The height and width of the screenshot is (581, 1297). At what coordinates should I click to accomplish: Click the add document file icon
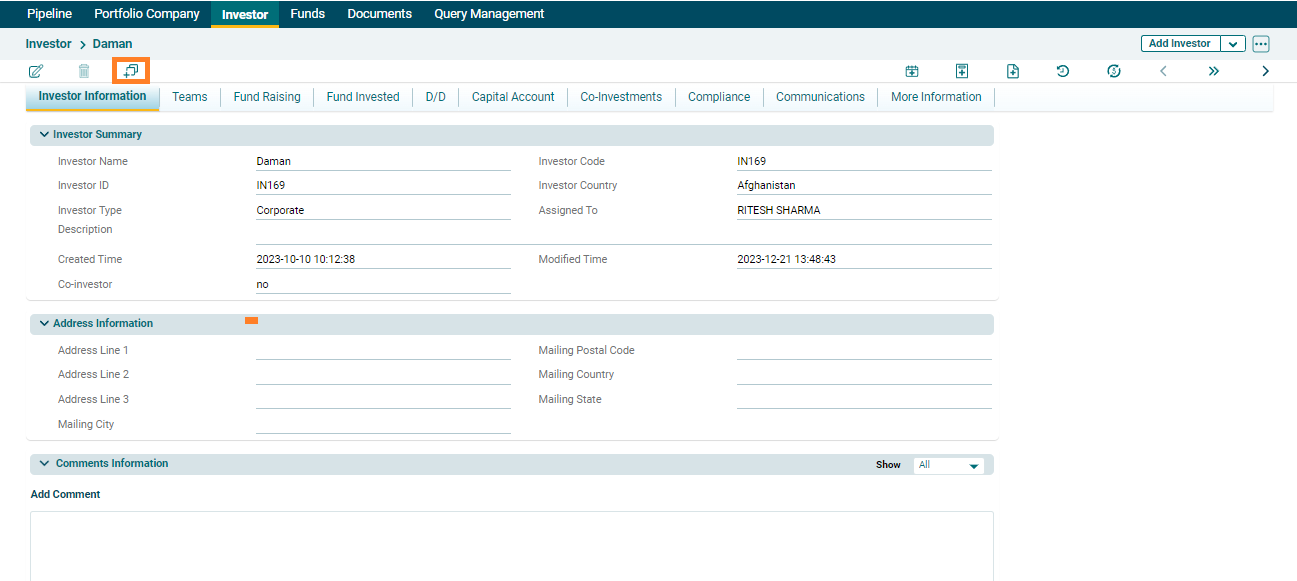click(x=1013, y=71)
